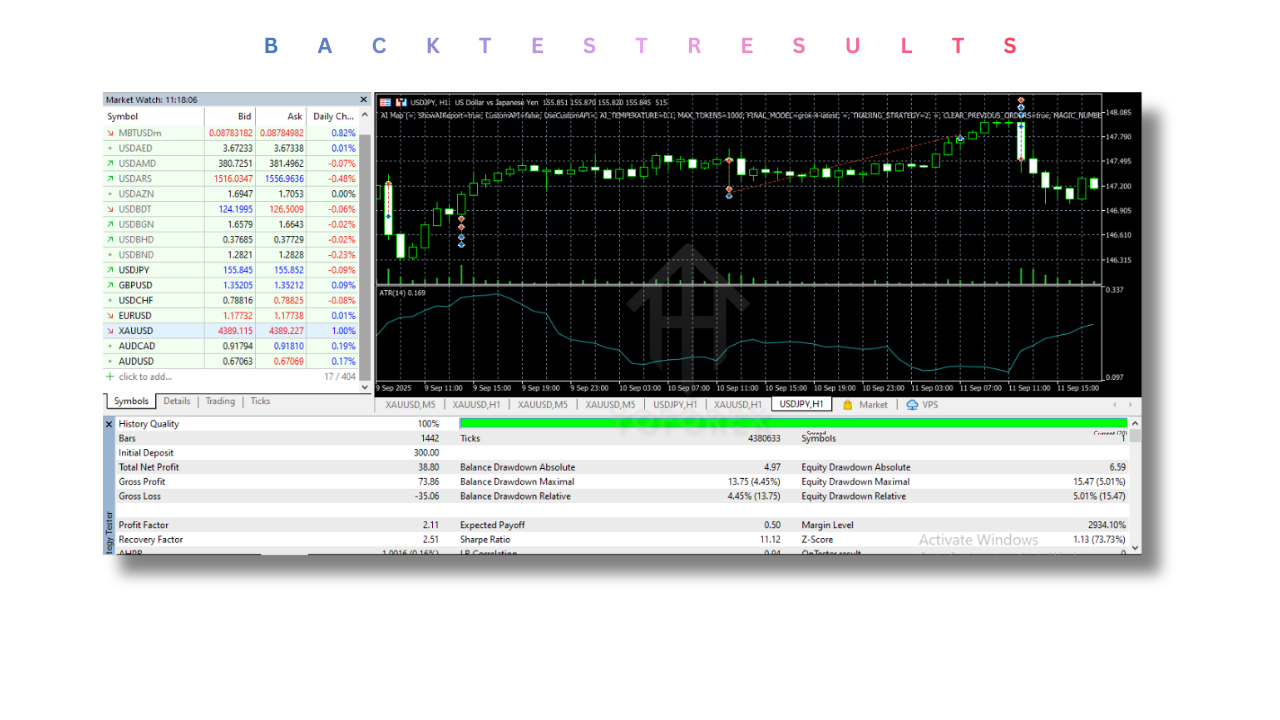The image size is (1280, 720).
Task: Click the 'click to add...' symbol field
Action: (145, 377)
